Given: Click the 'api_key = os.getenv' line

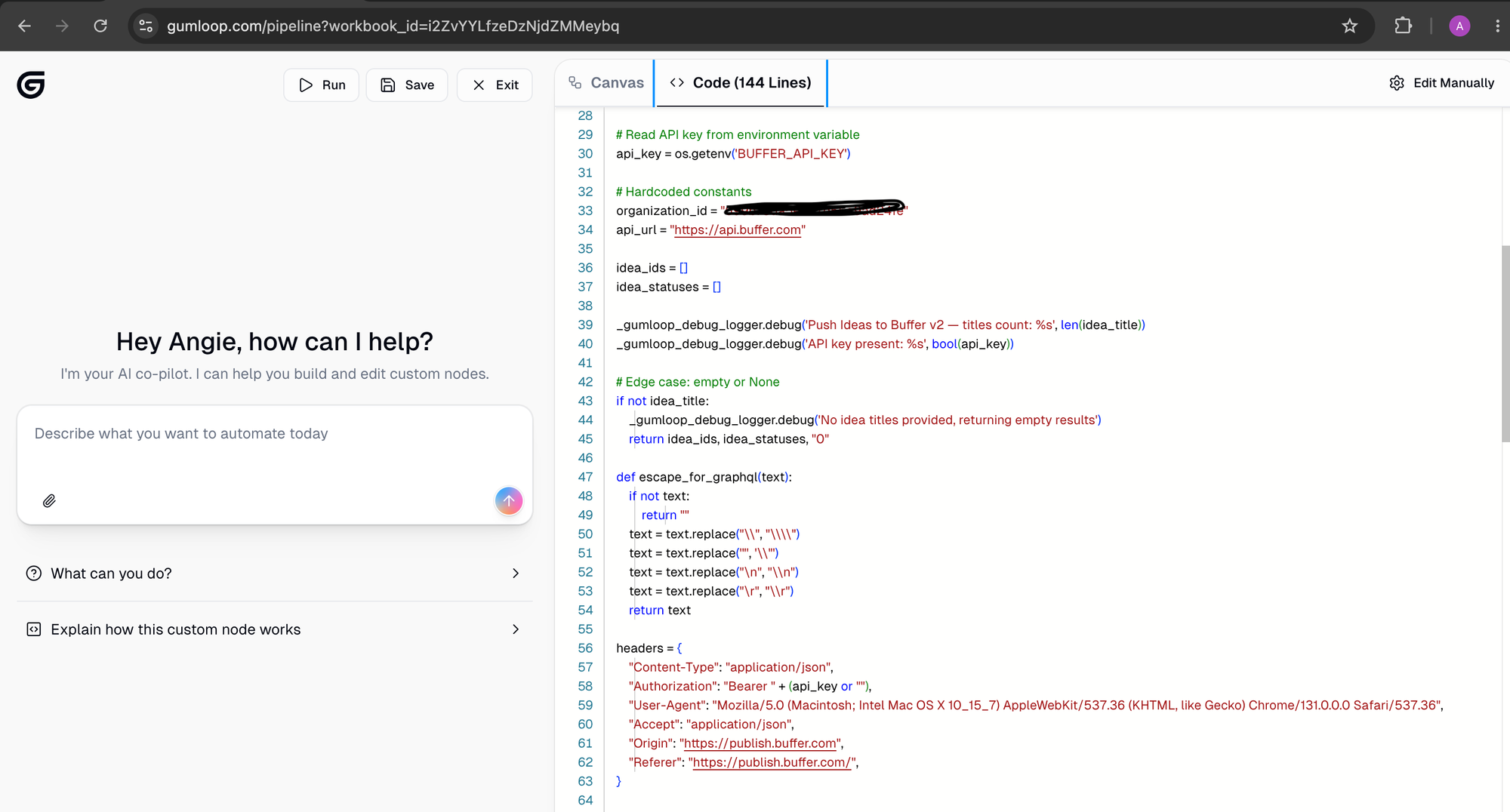Looking at the screenshot, I should [733, 154].
